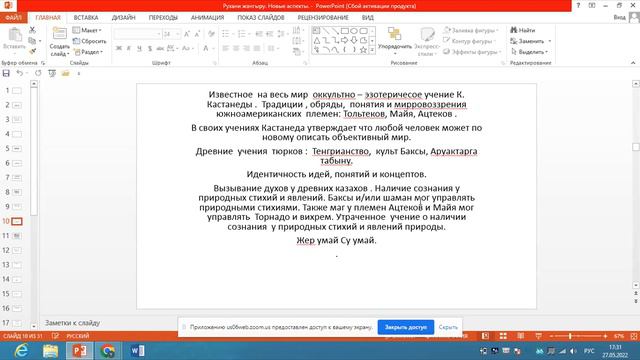Justify text in paragraph group
Viewport: 640px width, 360px height.
coord(257,49)
